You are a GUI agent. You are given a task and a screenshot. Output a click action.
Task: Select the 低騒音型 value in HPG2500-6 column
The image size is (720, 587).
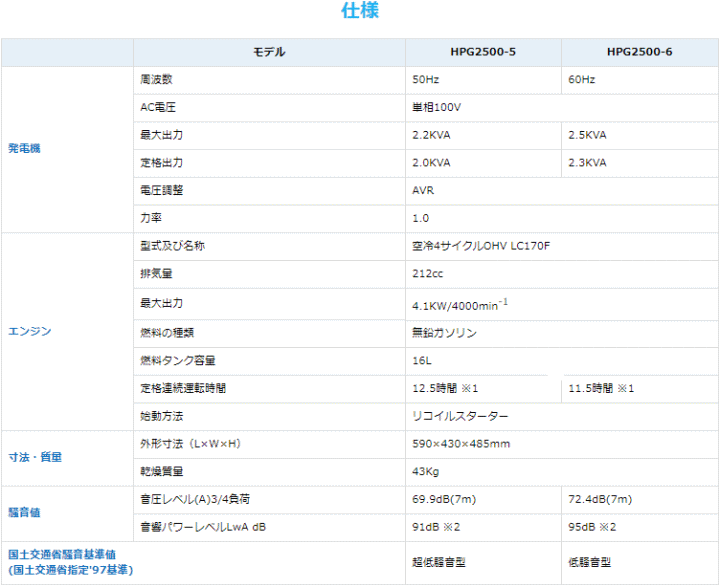coord(590,562)
